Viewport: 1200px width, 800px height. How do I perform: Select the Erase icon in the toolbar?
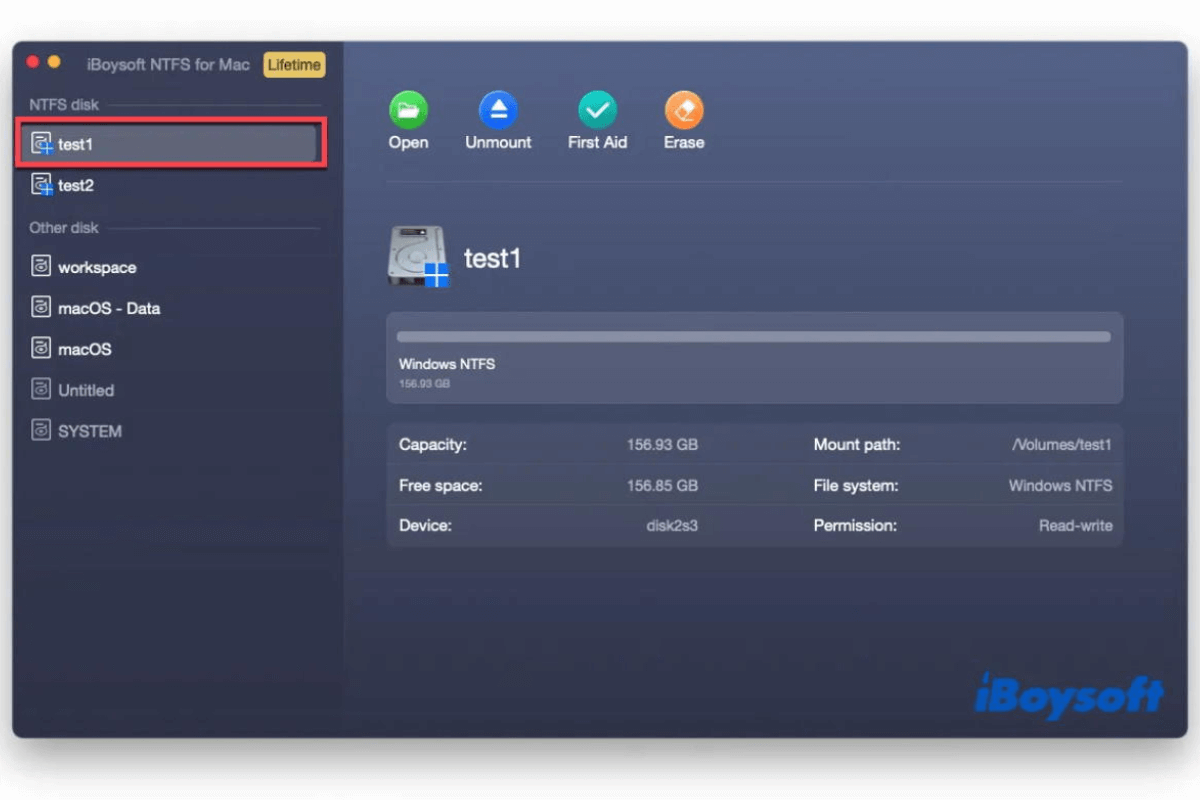point(683,110)
